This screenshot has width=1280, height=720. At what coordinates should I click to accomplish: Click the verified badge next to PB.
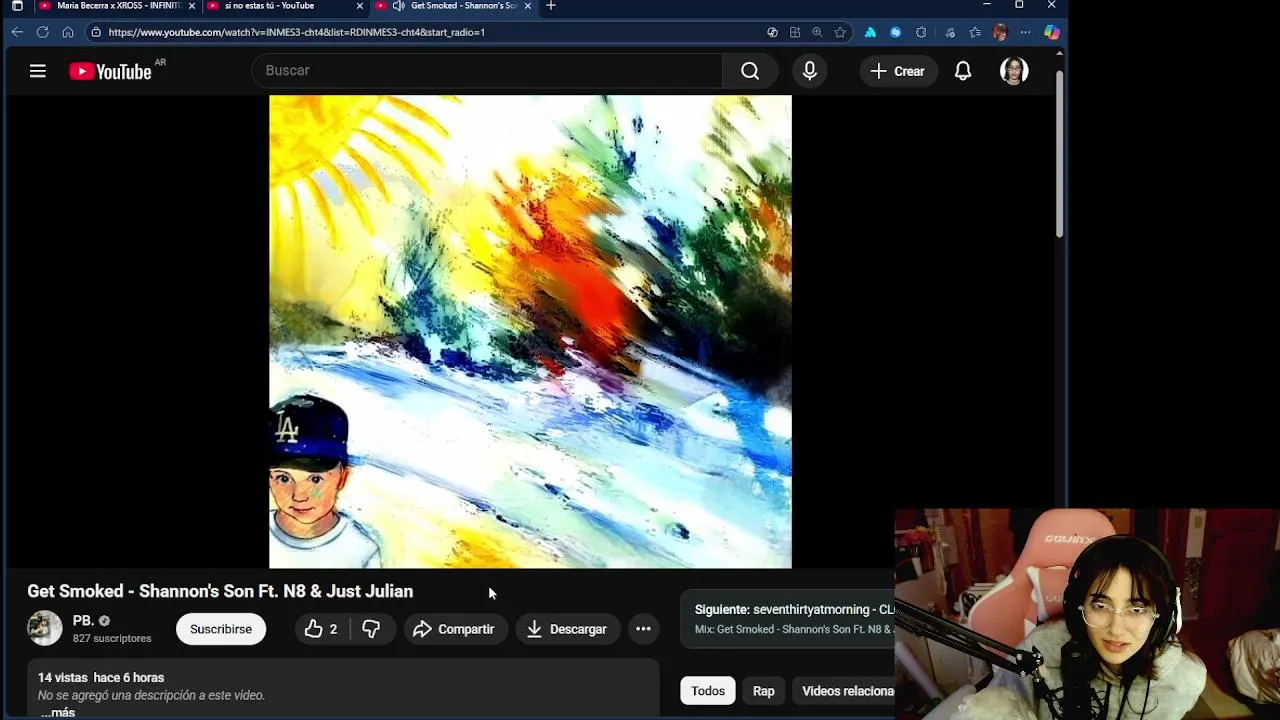click(104, 621)
